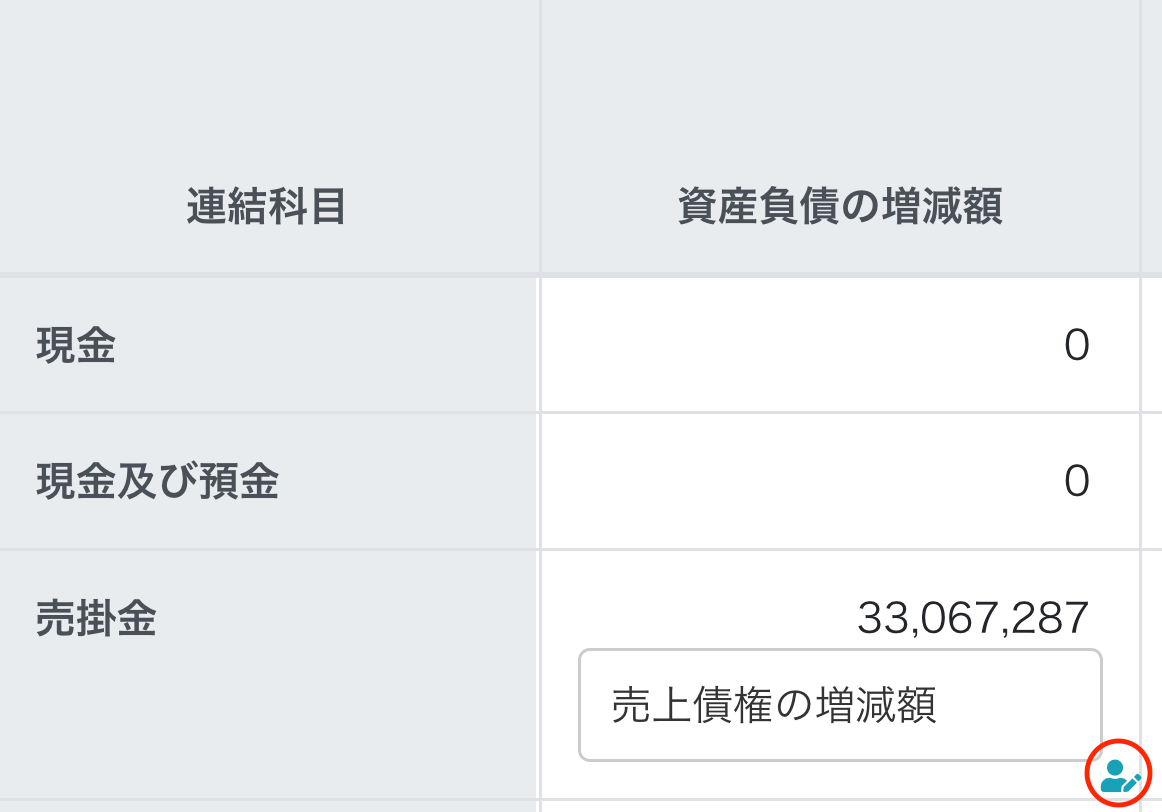Click the 0 value in 現金 row
This screenshot has height=812, width=1162.
point(1076,346)
